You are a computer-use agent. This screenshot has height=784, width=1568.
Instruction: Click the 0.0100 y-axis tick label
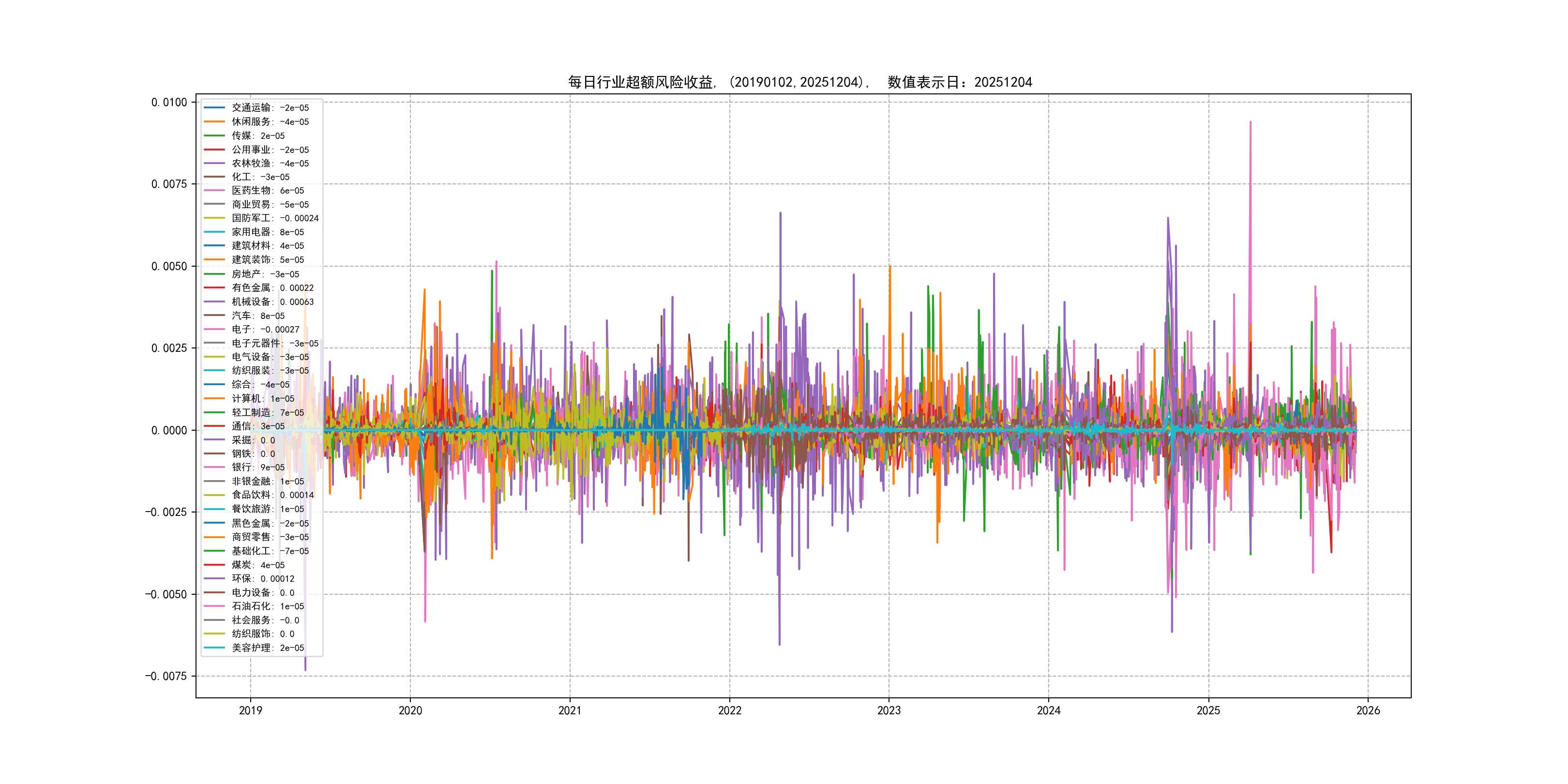pos(169,102)
